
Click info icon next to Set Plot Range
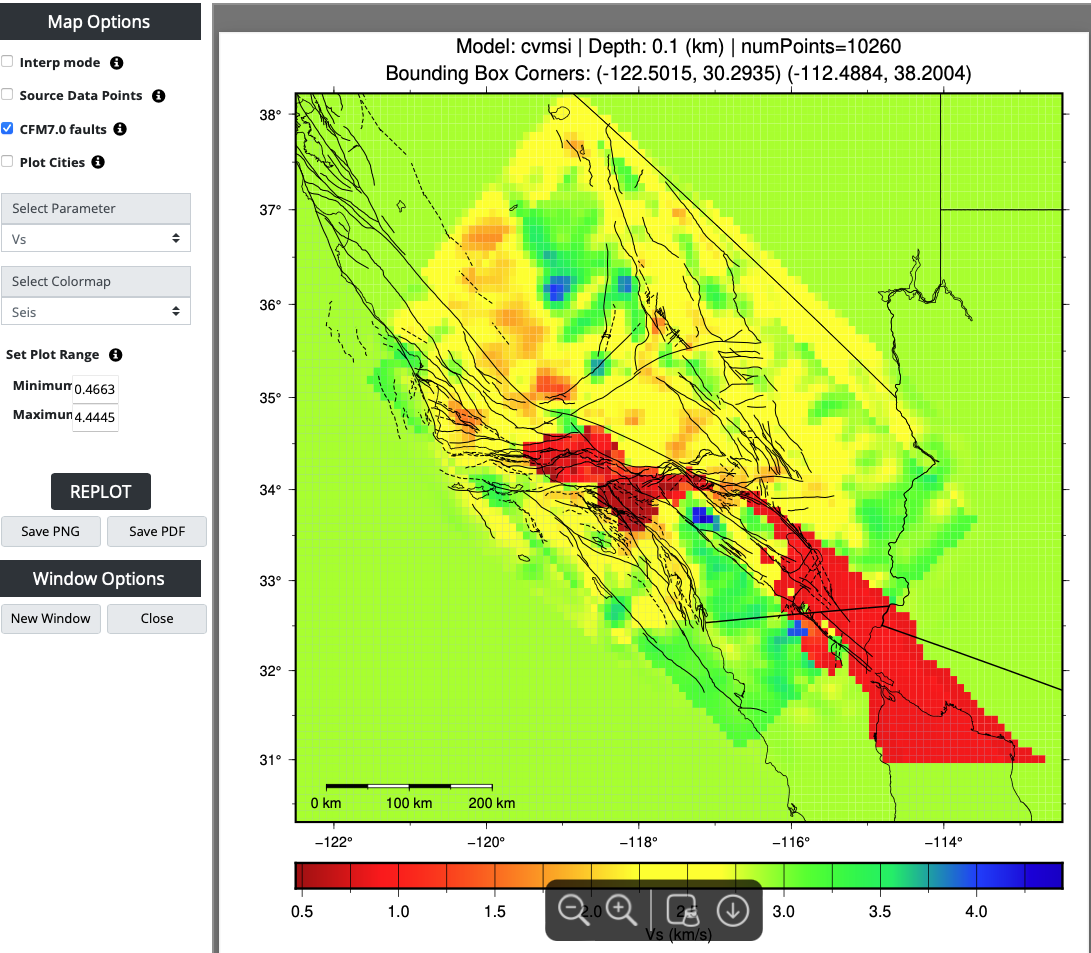(x=115, y=355)
